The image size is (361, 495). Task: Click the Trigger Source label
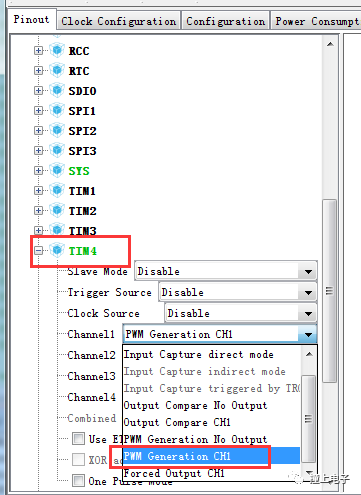pyautogui.click(x=109, y=293)
